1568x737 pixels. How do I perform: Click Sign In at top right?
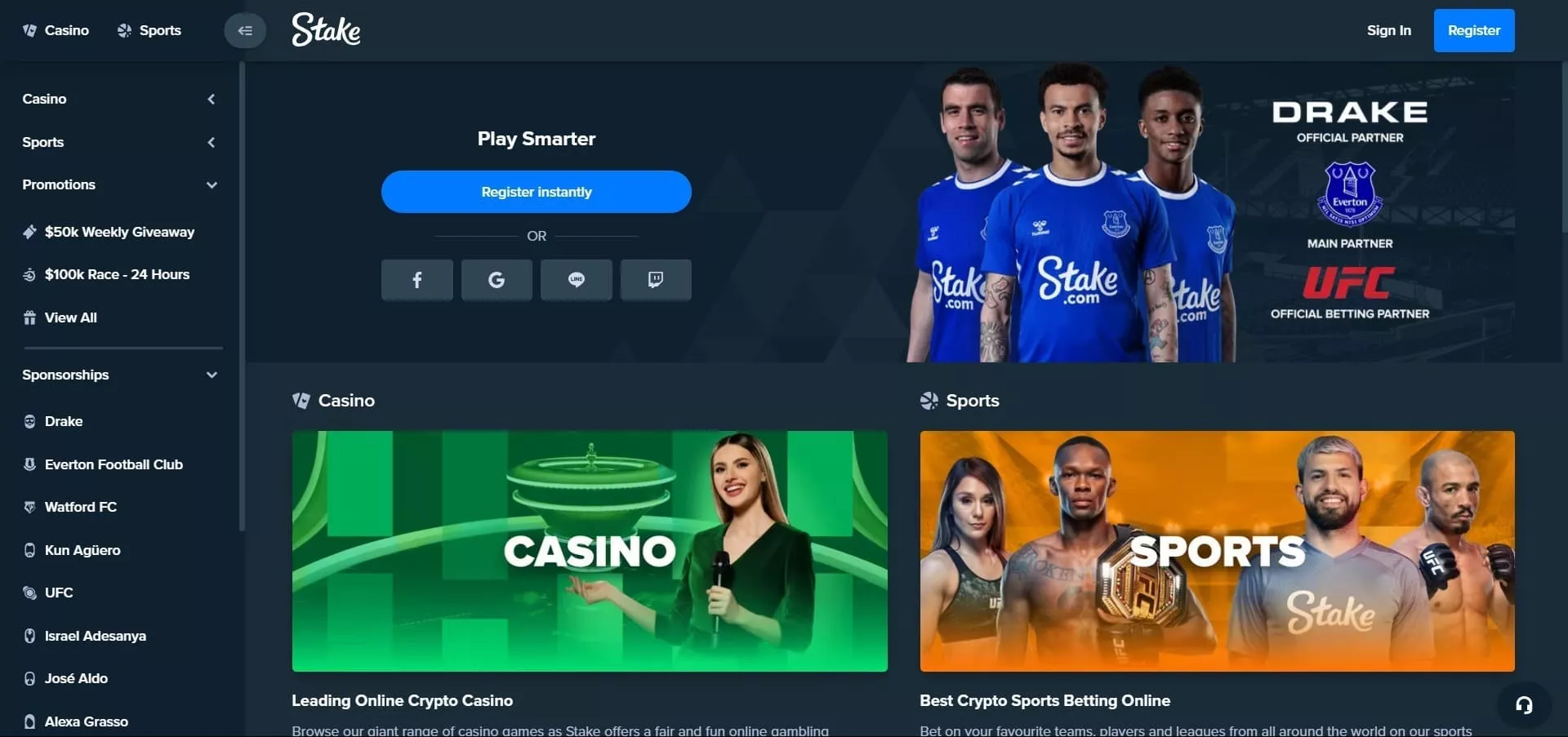[x=1389, y=30]
